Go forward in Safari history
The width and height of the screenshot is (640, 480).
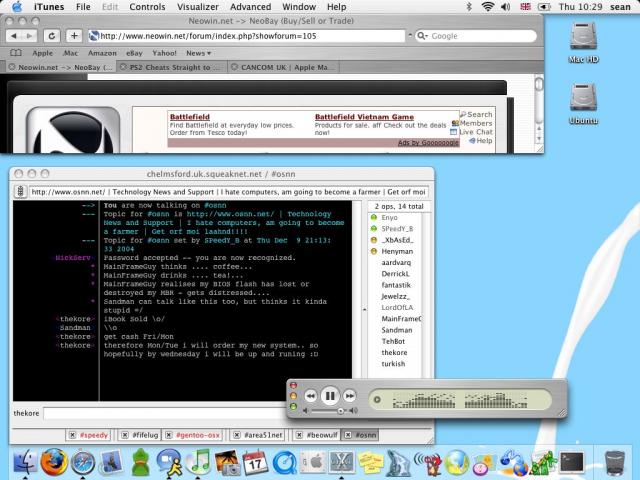click(x=29, y=36)
